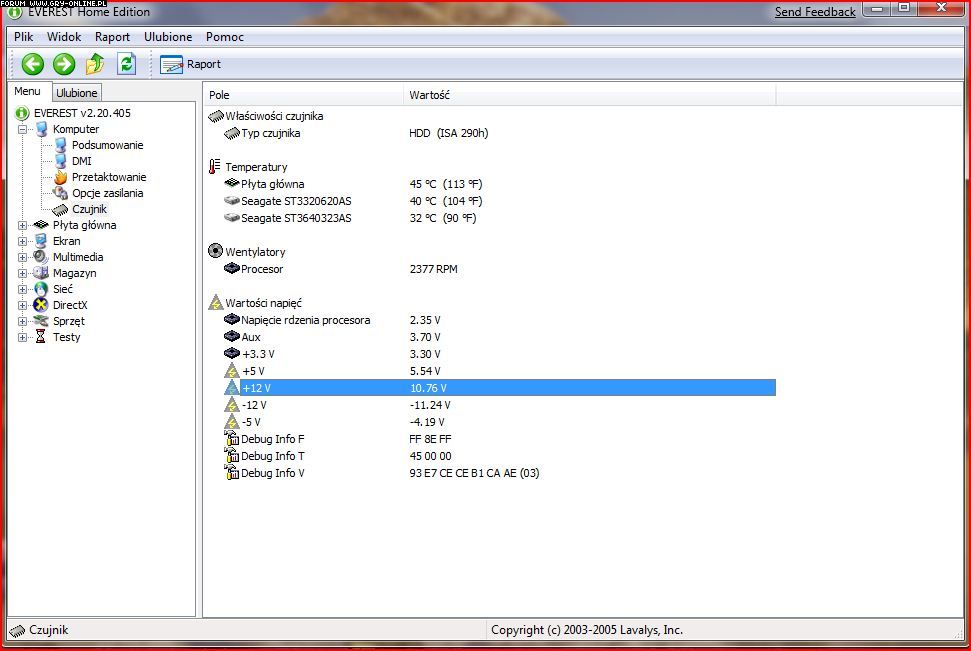Screen dimensions: 971x651
Task: Click the Send Feedback link
Action: tap(815, 12)
